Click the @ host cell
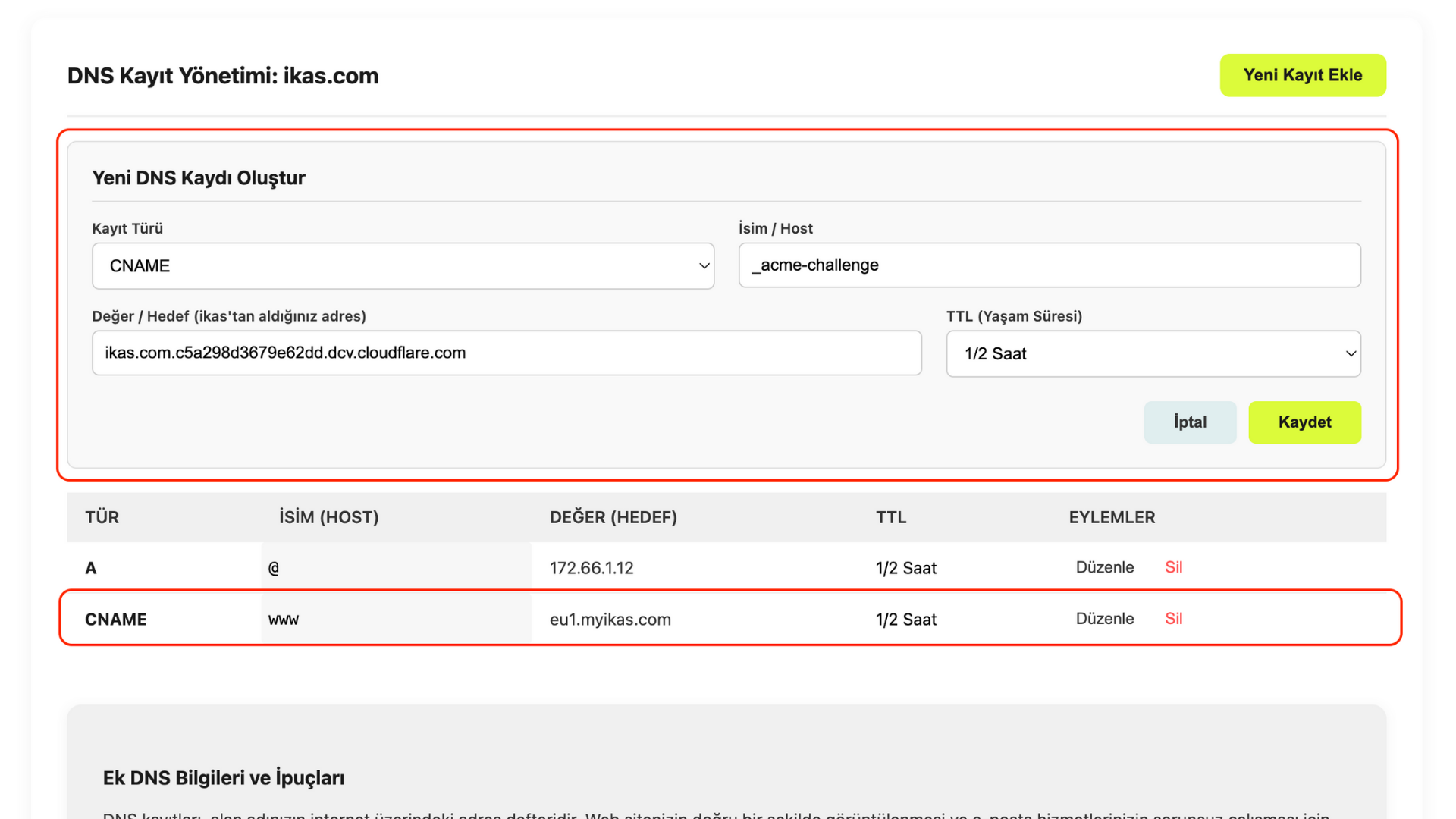1456x819 pixels. [x=396, y=568]
